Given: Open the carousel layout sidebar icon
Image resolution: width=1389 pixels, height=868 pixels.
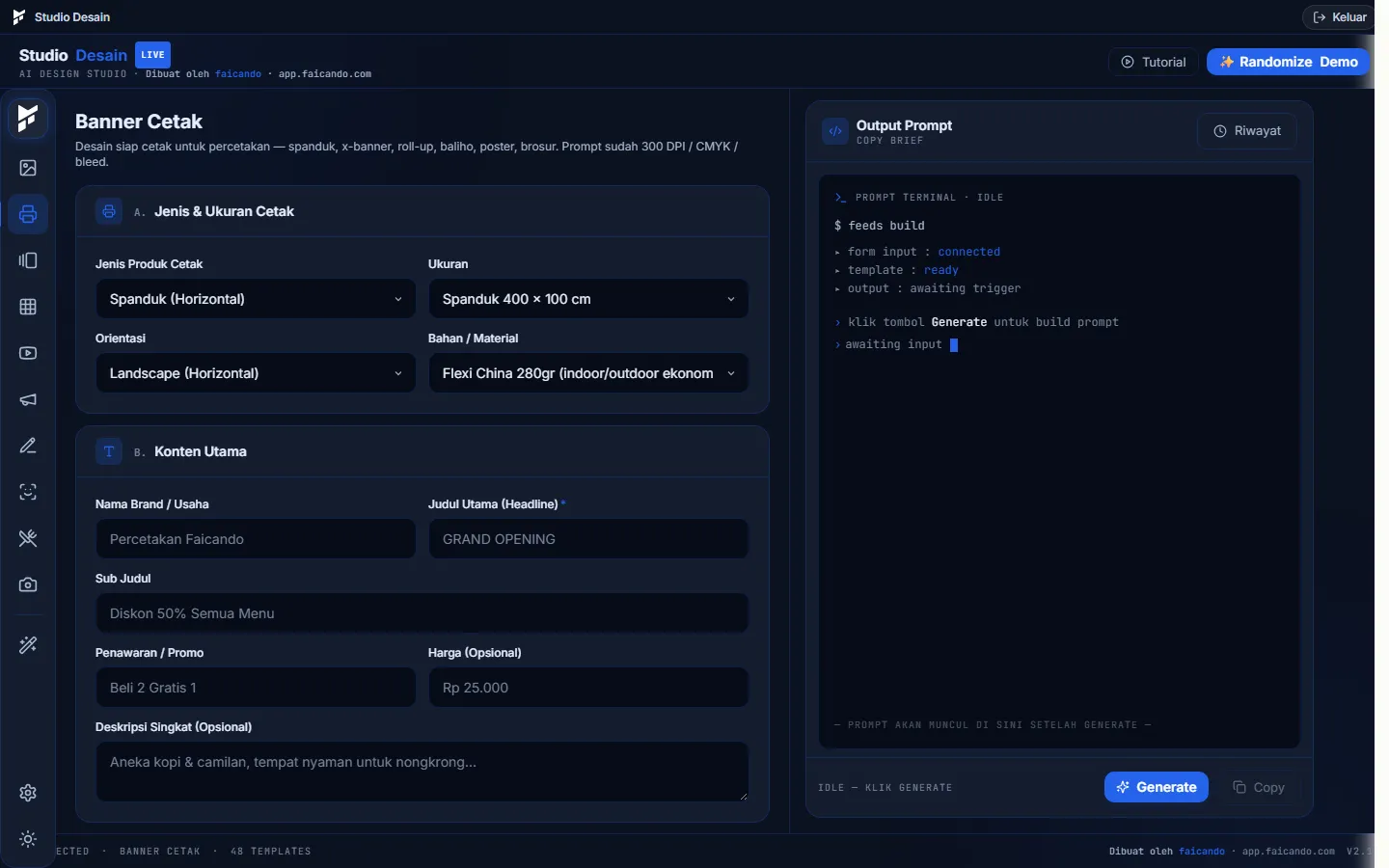Looking at the screenshot, I should [28, 260].
